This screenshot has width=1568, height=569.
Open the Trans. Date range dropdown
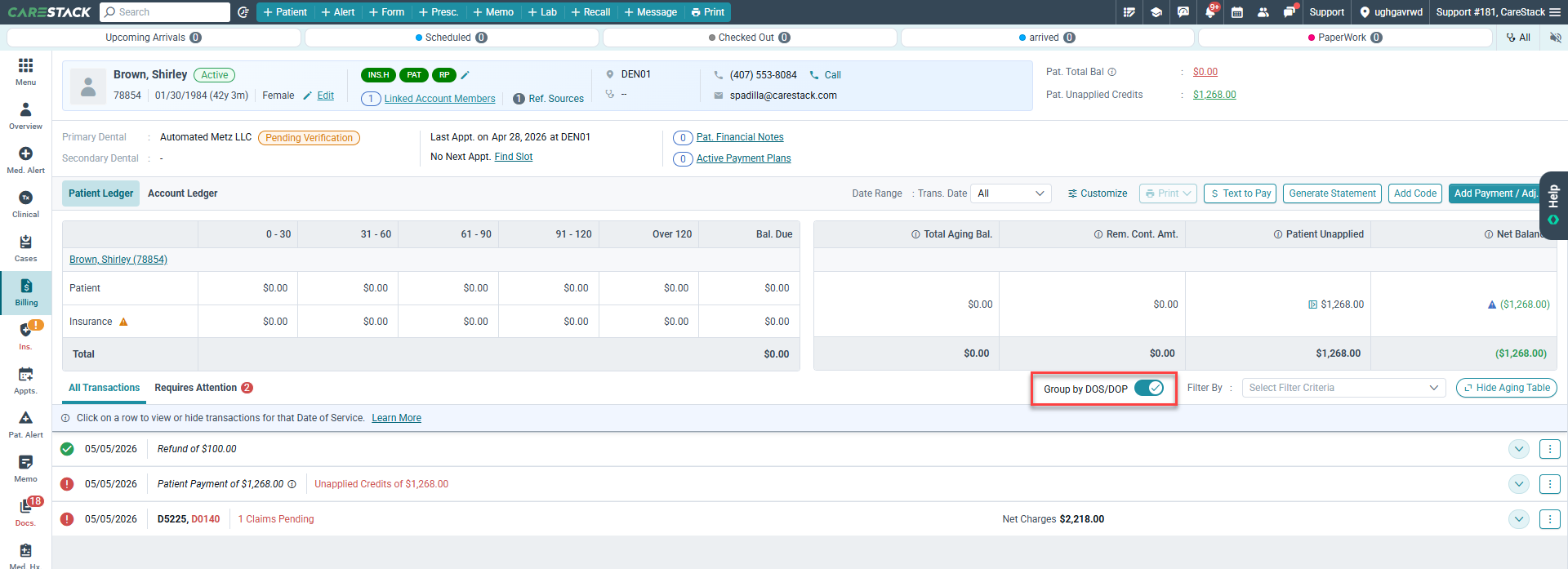pos(1011,193)
